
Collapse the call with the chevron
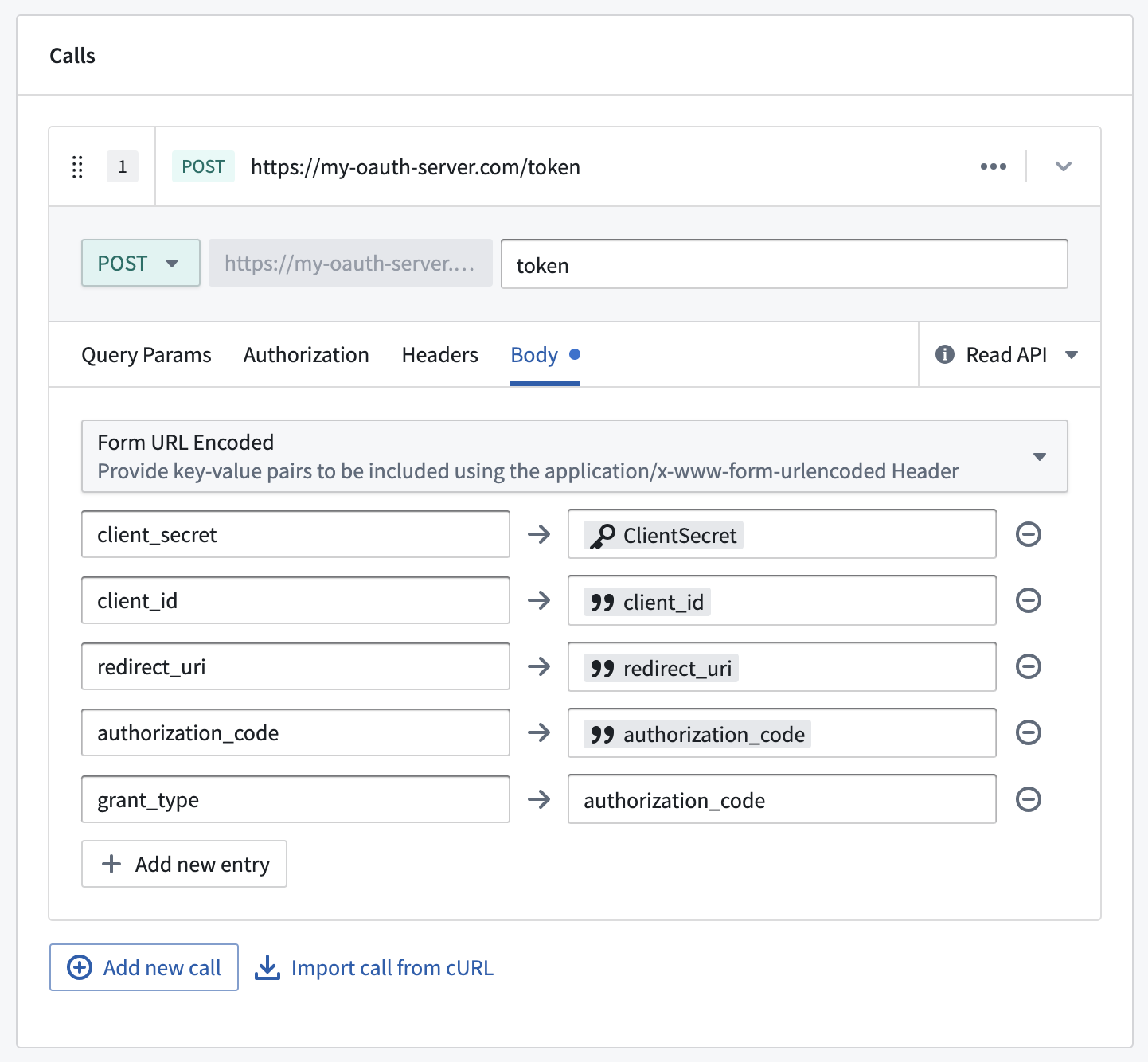pyautogui.click(x=1063, y=166)
